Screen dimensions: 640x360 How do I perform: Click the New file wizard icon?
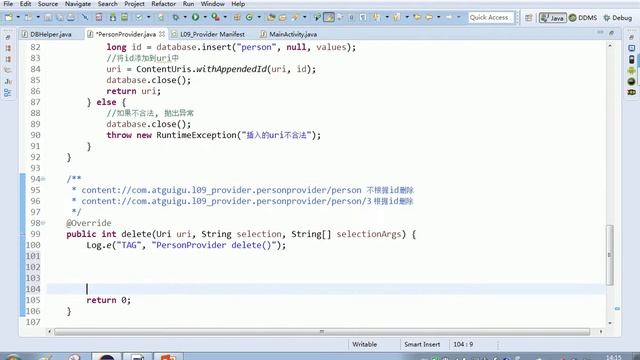(x=9, y=18)
